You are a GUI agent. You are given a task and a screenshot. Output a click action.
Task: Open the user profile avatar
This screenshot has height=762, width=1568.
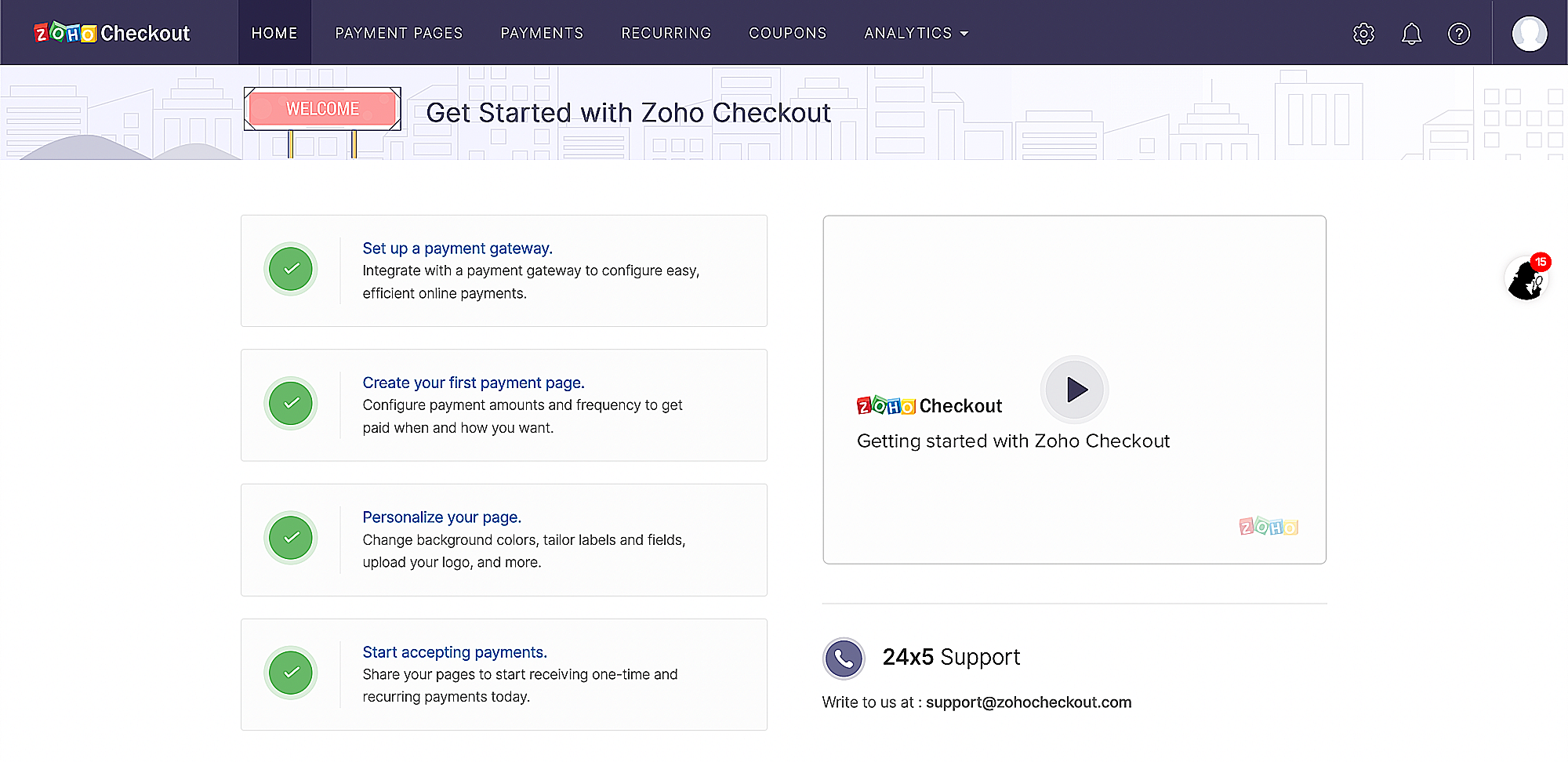1529,34
